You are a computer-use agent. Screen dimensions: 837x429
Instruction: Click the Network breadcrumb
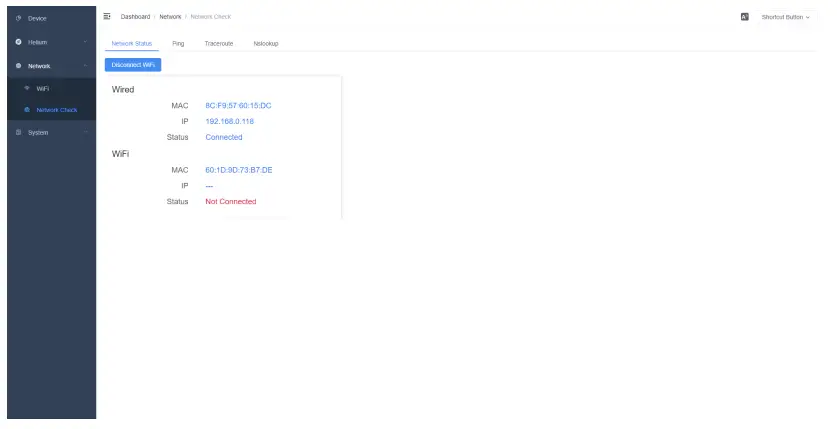[170, 17]
